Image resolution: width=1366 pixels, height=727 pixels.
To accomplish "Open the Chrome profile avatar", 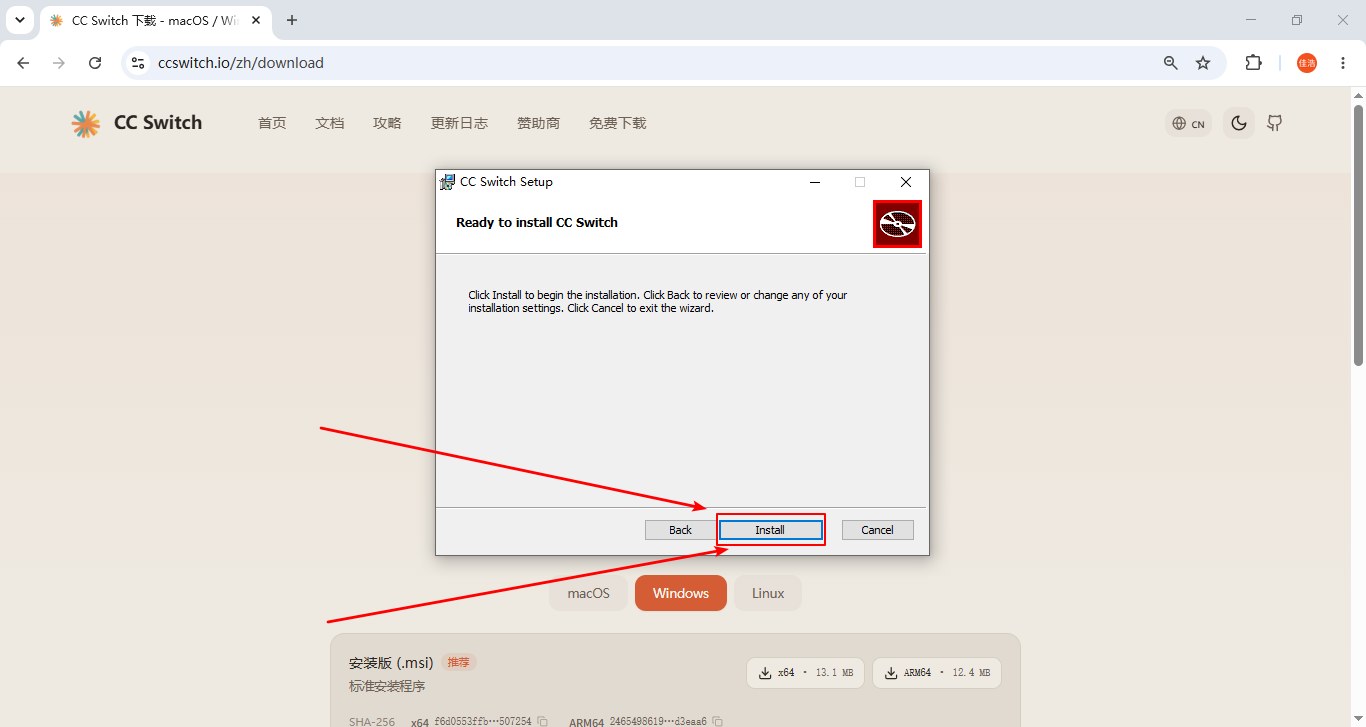I will pos(1307,63).
